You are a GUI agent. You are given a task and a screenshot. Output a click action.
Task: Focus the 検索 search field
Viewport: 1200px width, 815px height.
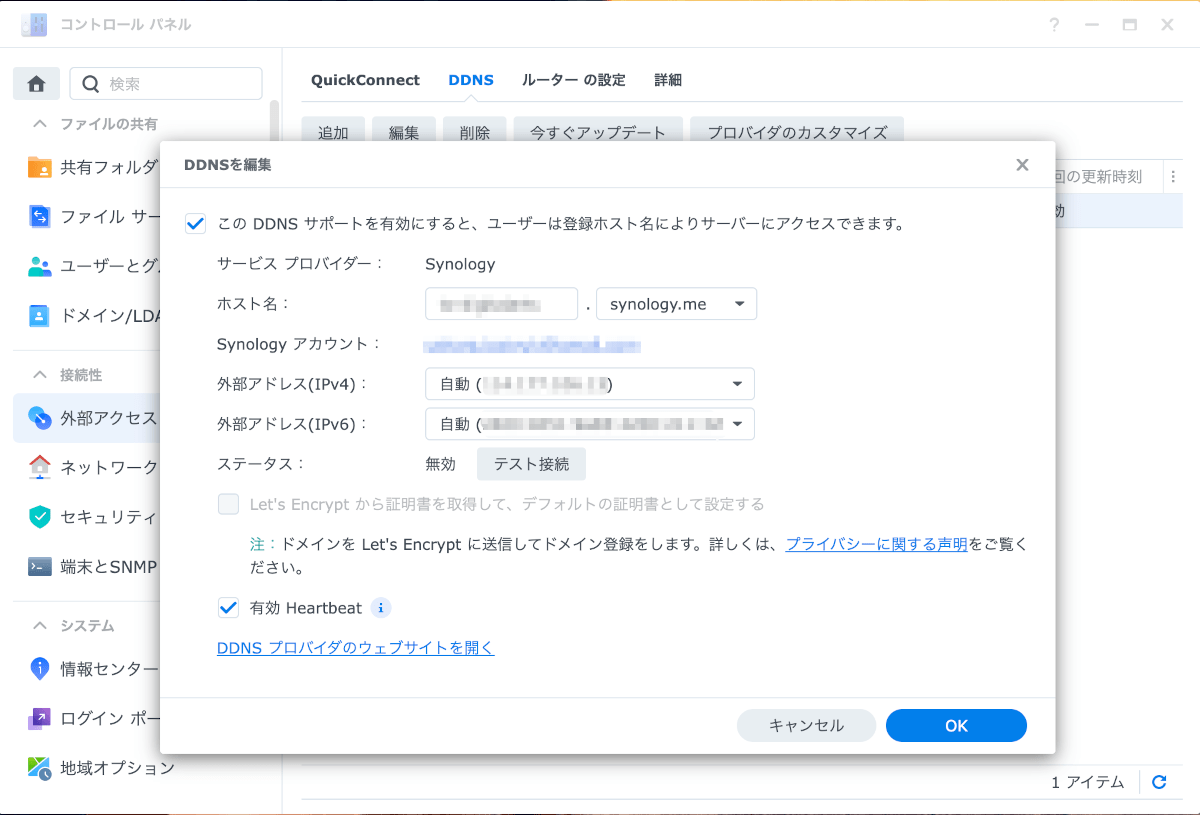166,84
